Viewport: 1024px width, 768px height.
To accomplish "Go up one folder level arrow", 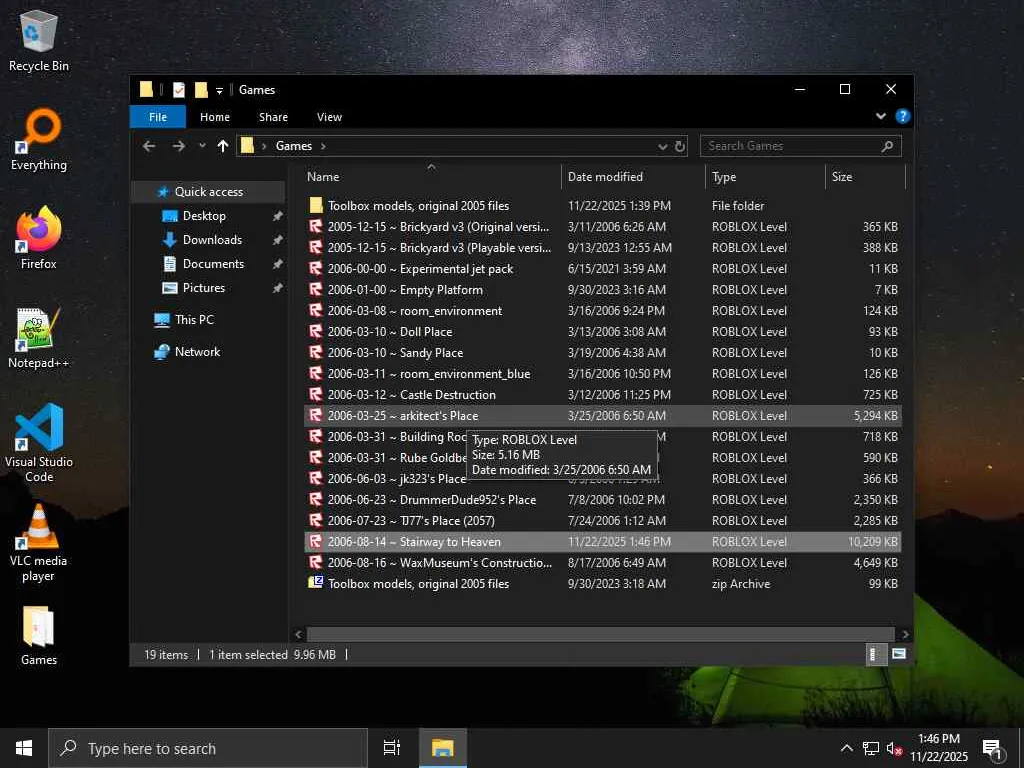I will pos(223,146).
